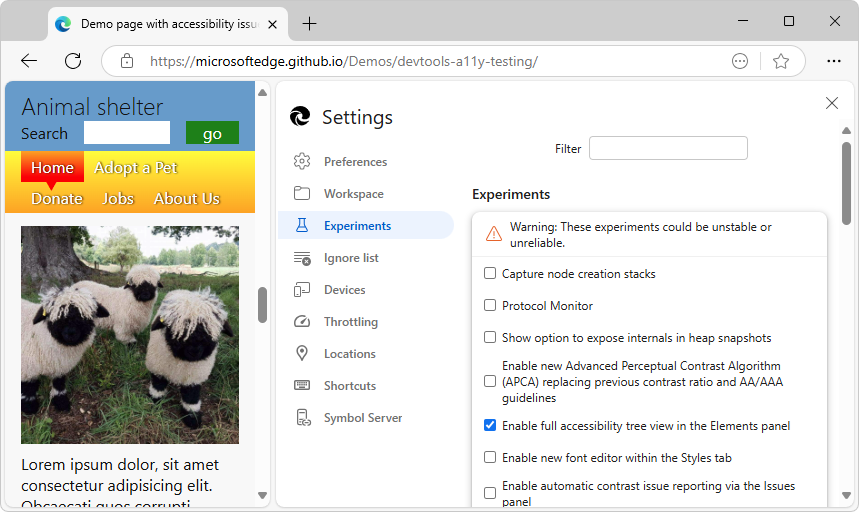Click the Settings panel vertical scrollbar
The height and width of the screenshot is (512, 859).
(846, 183)
